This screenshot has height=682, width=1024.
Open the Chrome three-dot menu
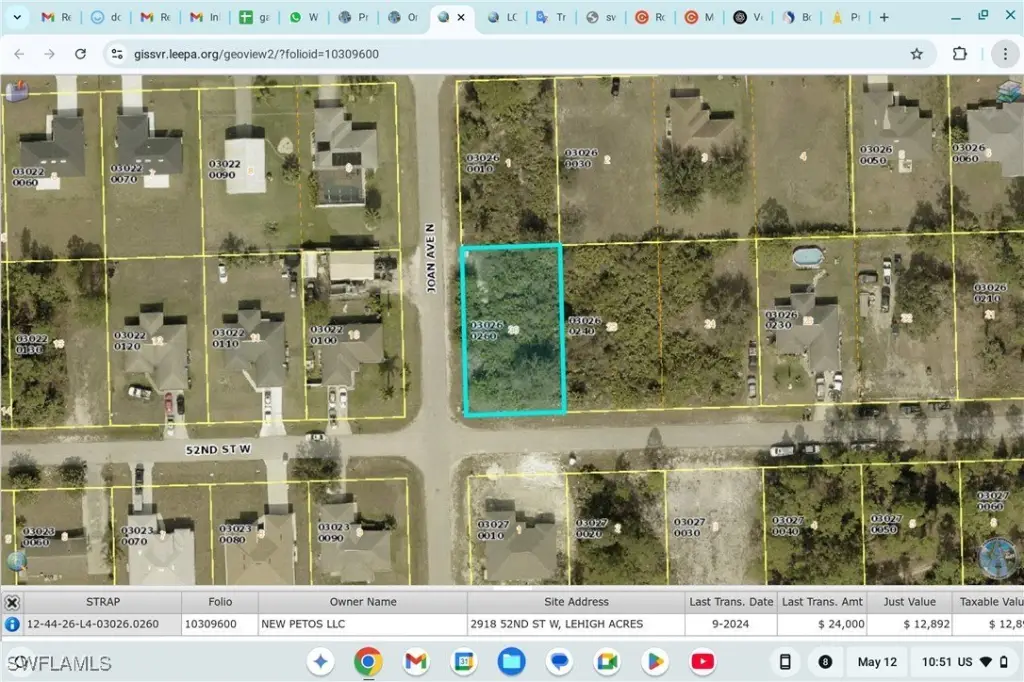[x=1004, y=54]
